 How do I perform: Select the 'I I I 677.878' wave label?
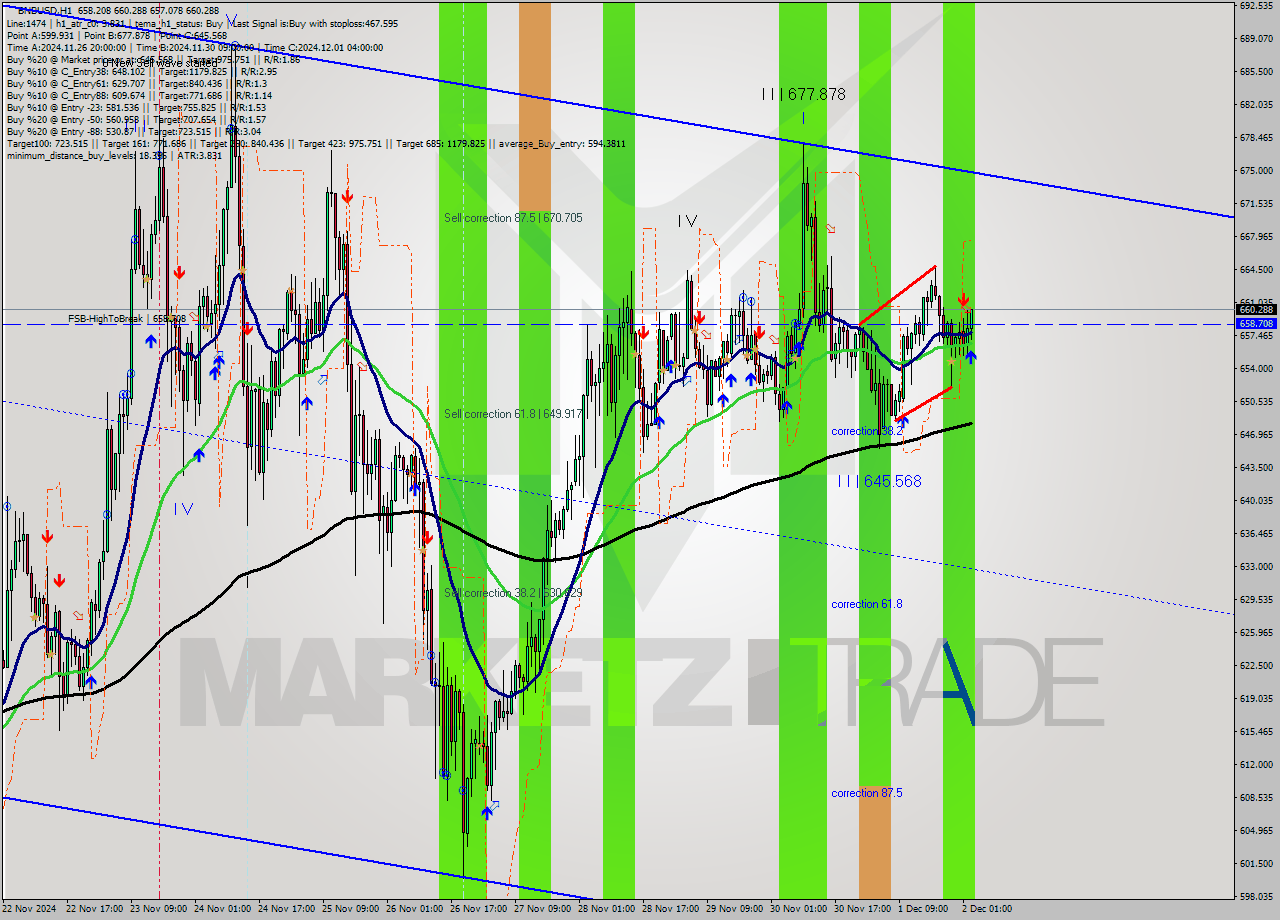803,94
